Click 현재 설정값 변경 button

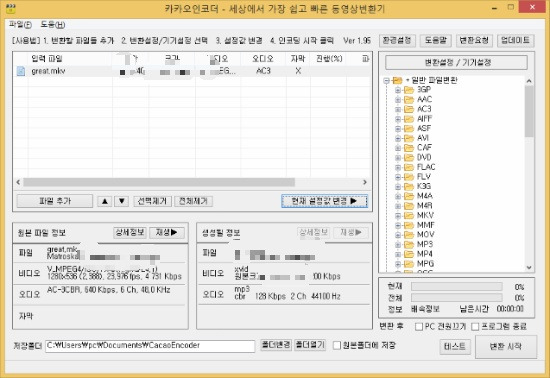click(x=324, y=201)
